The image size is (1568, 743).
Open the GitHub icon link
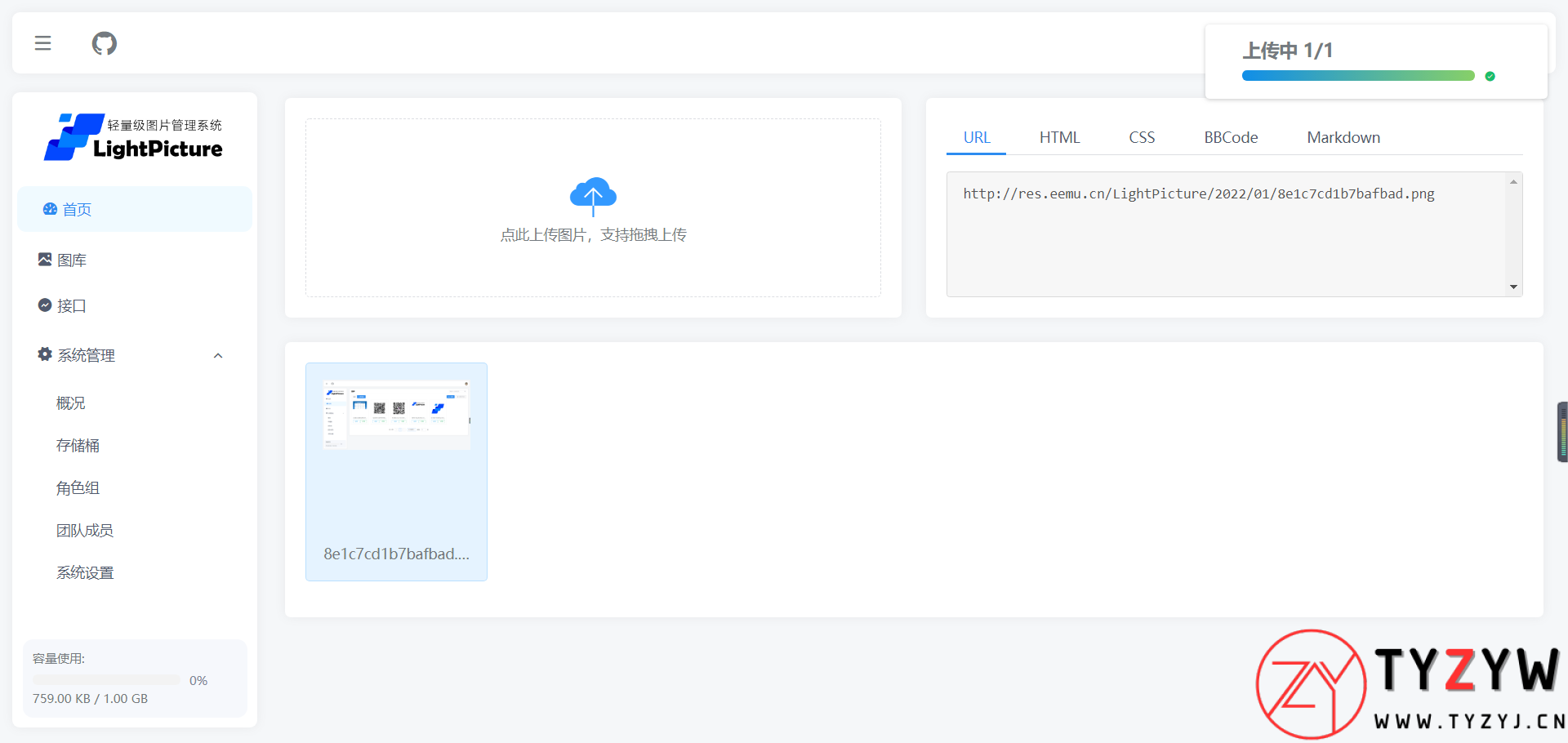[104, 43]
